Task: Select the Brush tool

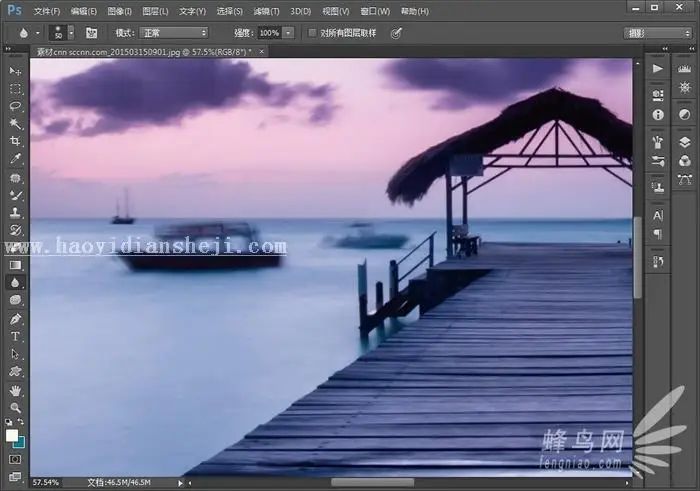Action: [x=15, y=195]
